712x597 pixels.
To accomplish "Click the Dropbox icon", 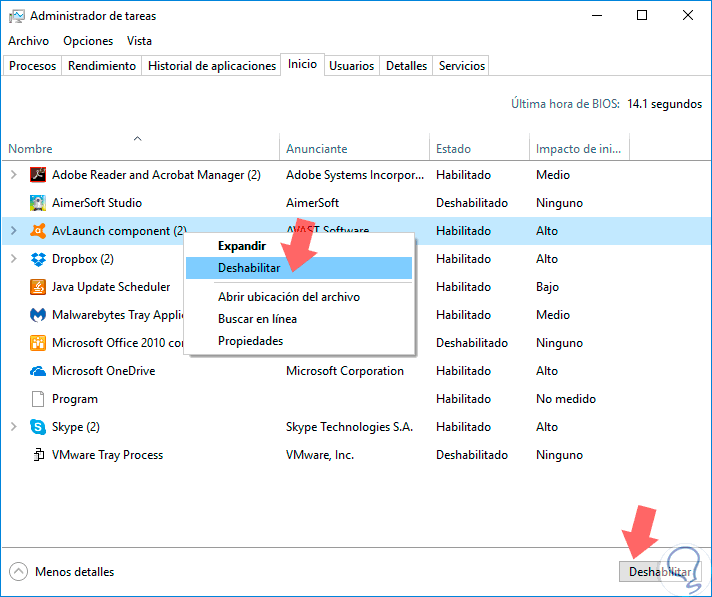I will click(x=38, y=259).
